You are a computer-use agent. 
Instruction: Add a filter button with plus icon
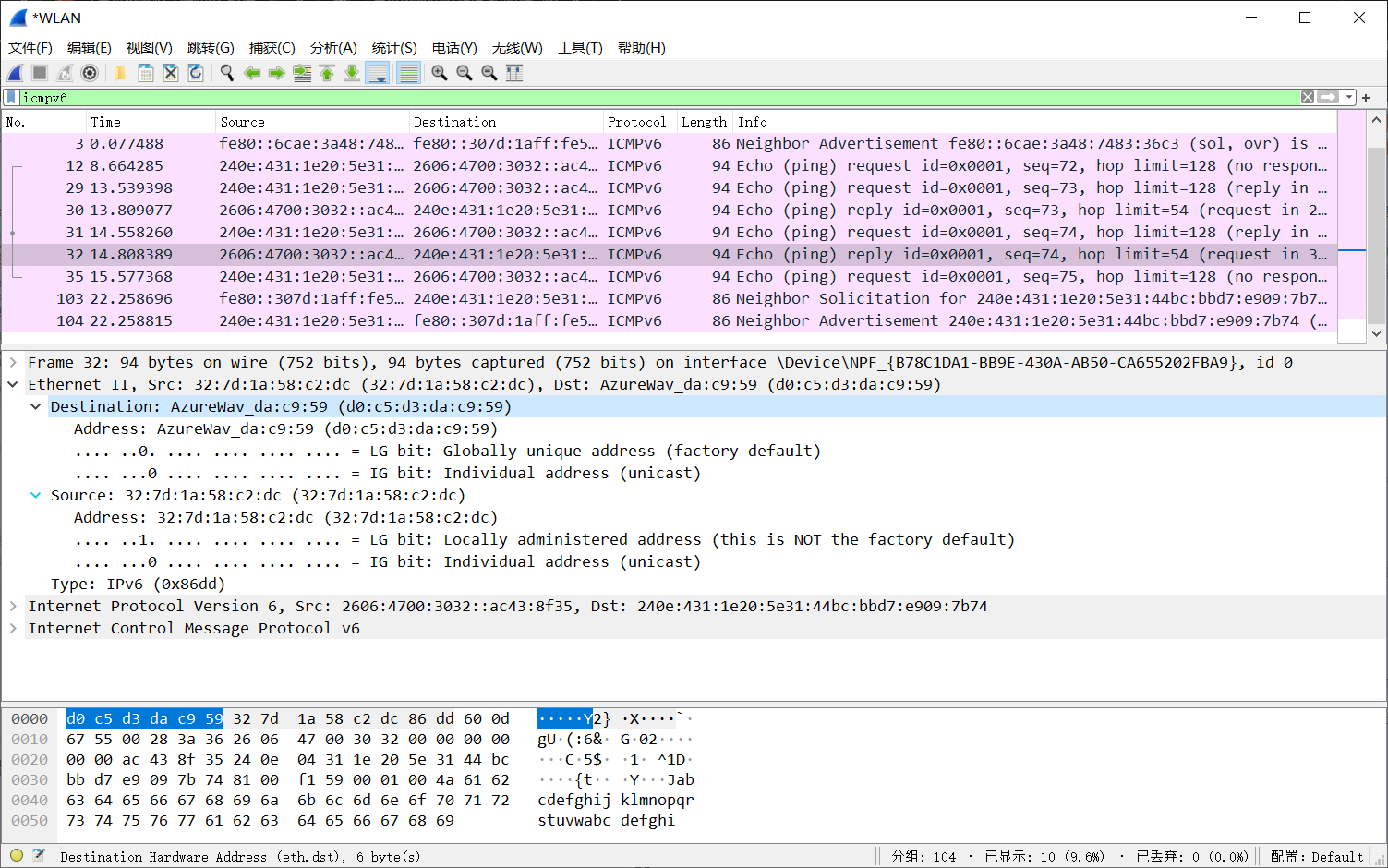(x=1366, y=97)
